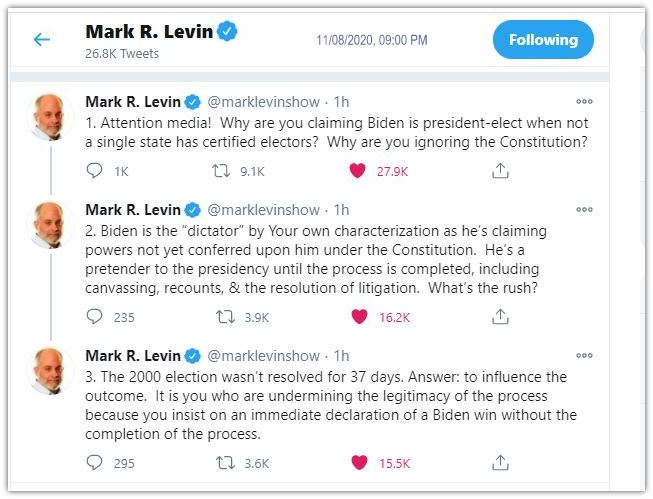The height and width of the screenshot is (499, 653).
Task: Click the back arrow icon
Action: tap(42, 40)
